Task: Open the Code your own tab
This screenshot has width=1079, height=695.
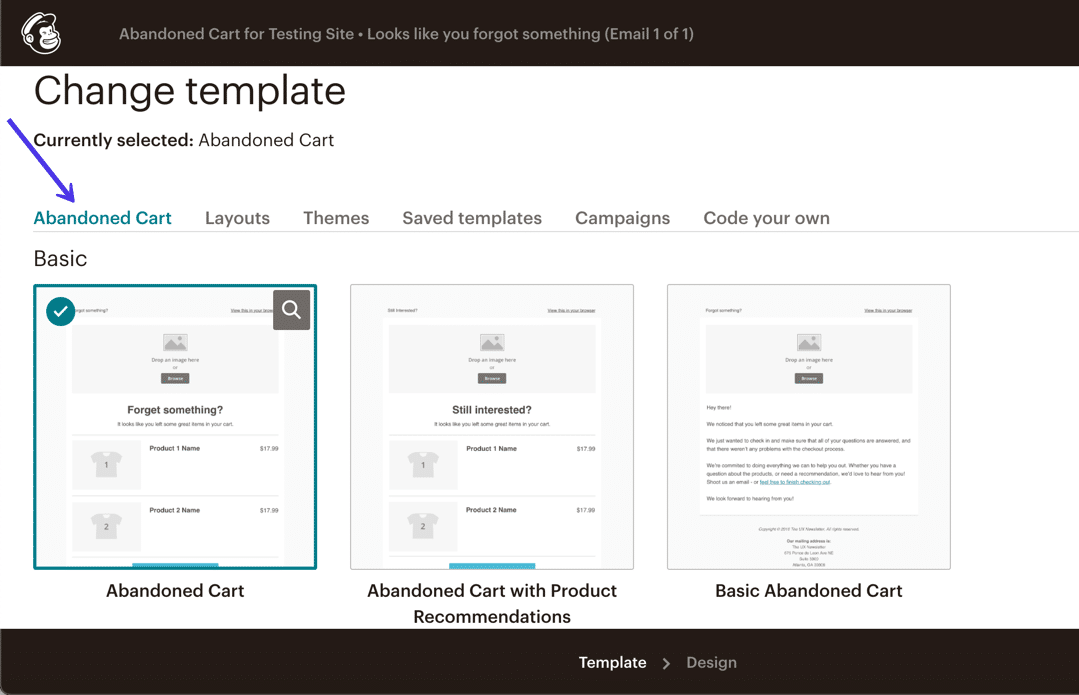Action: tap(766, 218)
